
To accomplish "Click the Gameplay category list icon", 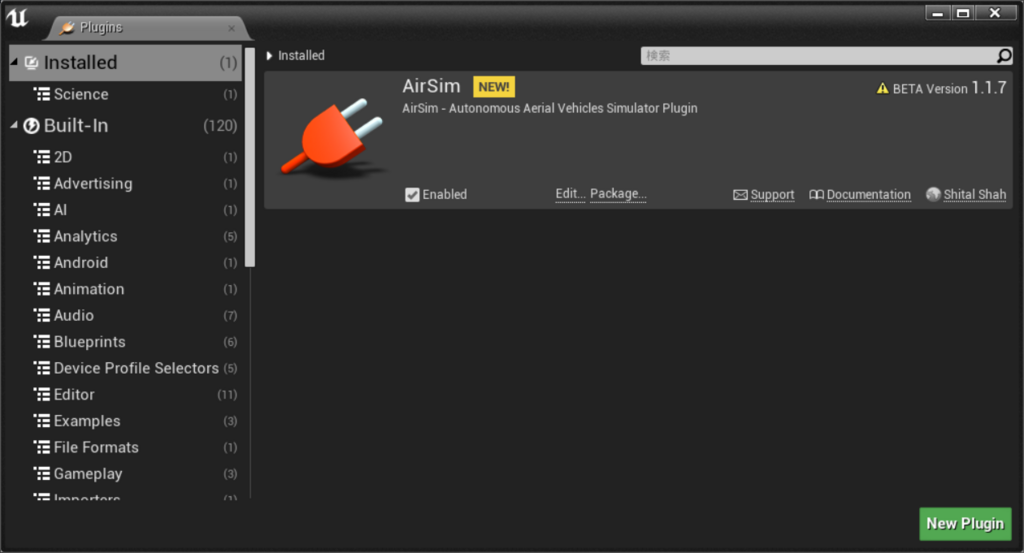I will pyautogui.click(x=42, y=473).
